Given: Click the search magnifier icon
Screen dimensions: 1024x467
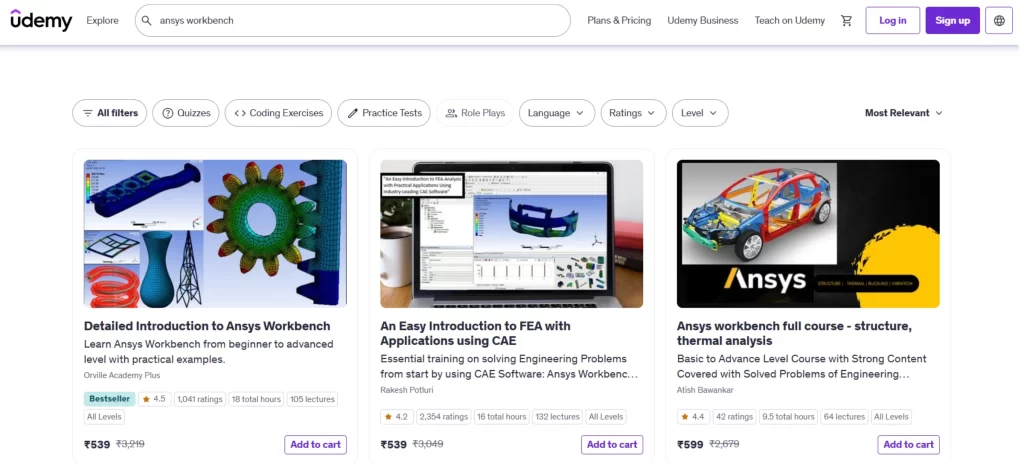Looking at the screenshot, I should coord(147,21).
